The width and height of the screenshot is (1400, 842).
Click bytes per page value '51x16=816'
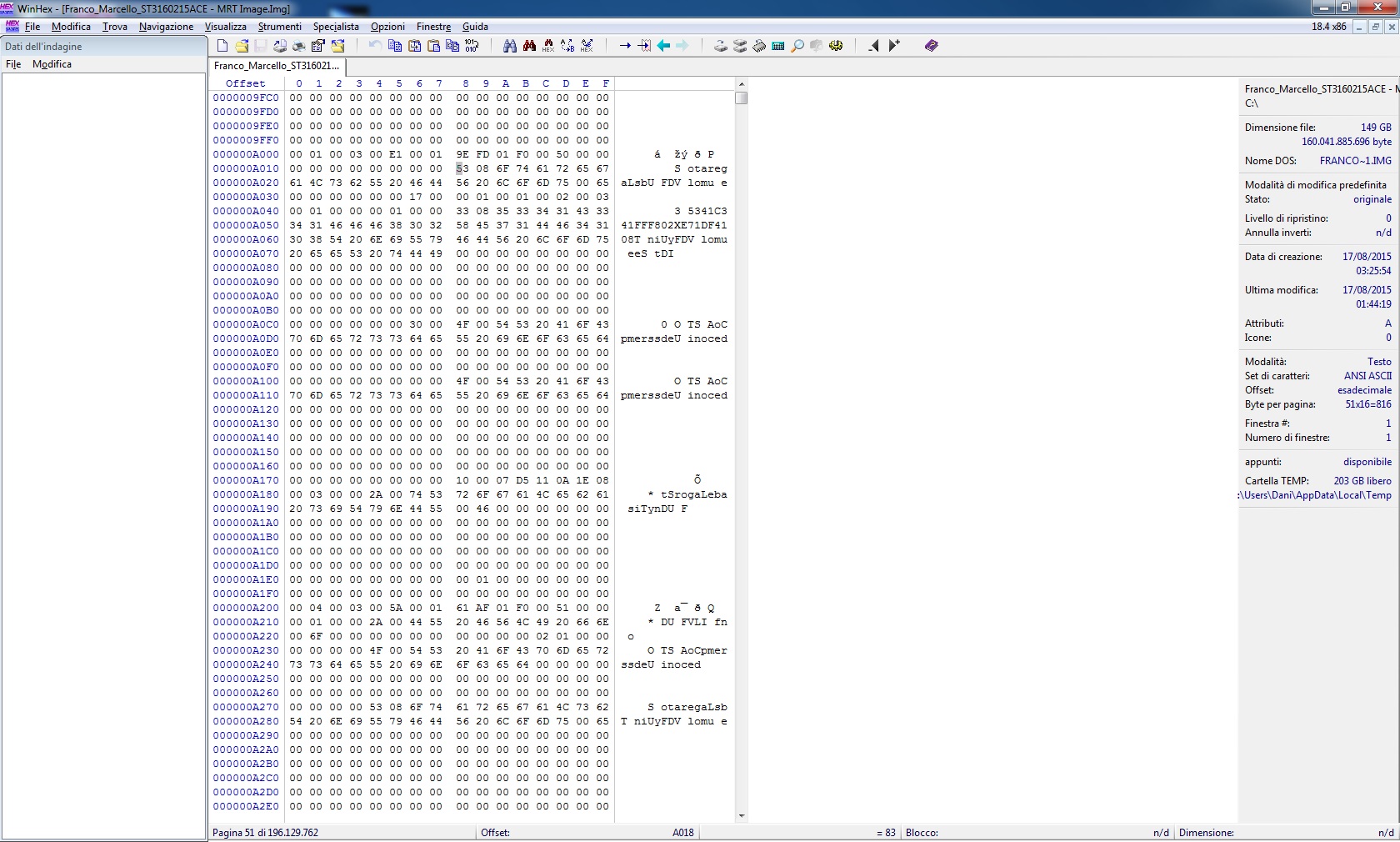click(1368, 404)
